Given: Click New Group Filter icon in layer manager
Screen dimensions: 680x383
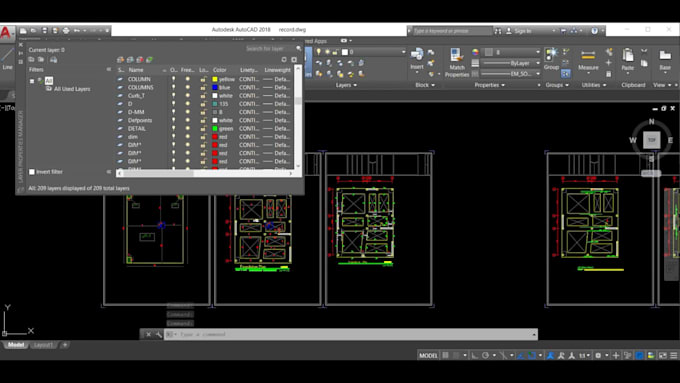Looking at the screenshot, I should click(x=41, y=59).
